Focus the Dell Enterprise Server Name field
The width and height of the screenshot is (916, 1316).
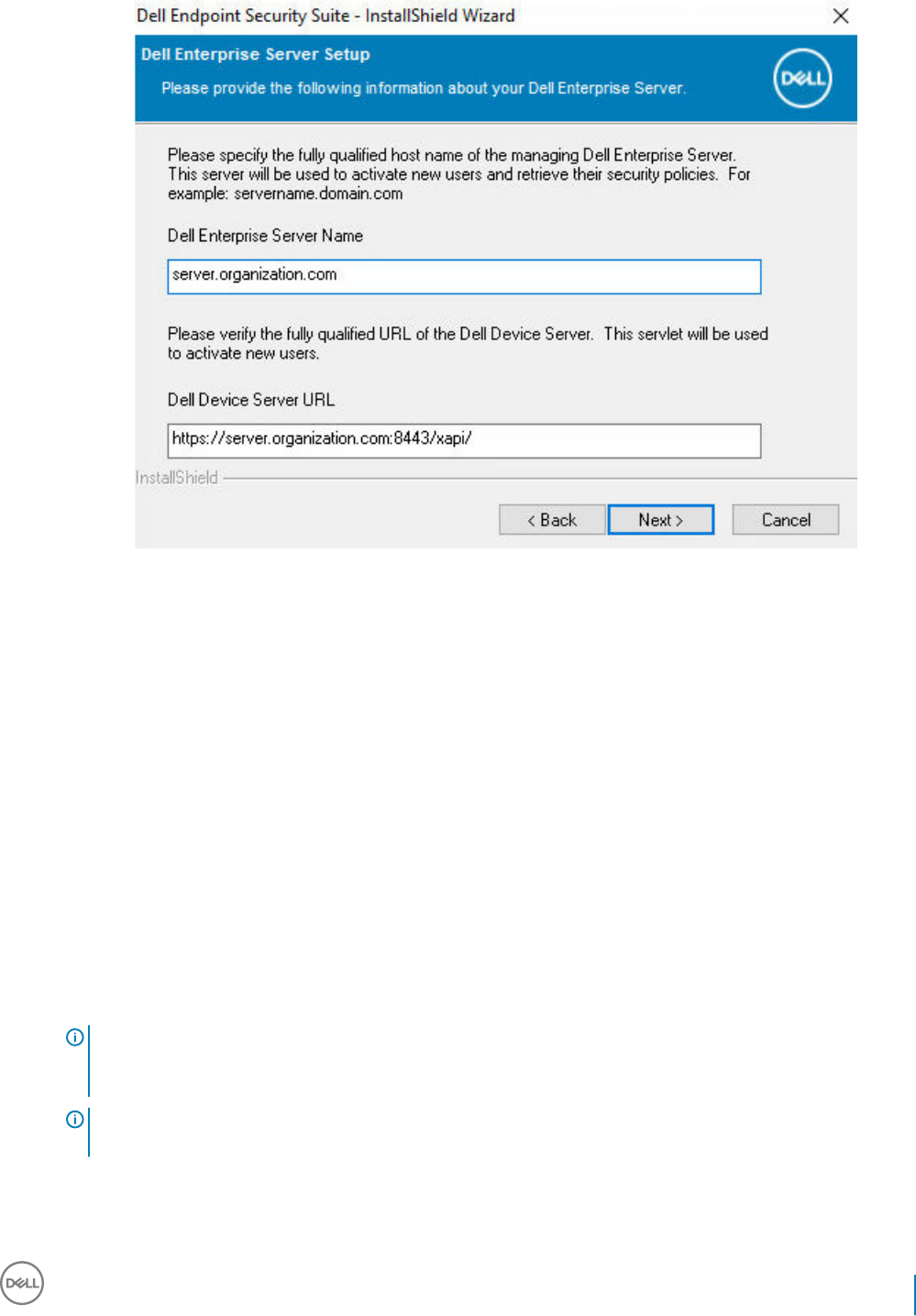point(464,276)
